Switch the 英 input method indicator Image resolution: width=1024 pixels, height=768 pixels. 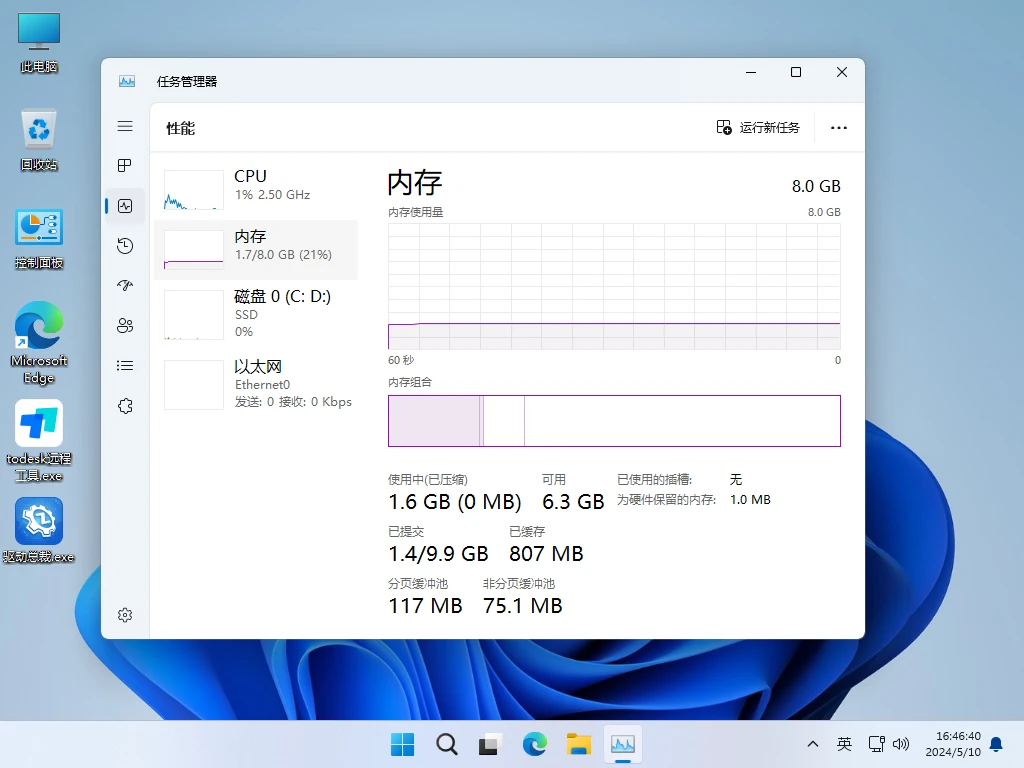click(844, 744)
